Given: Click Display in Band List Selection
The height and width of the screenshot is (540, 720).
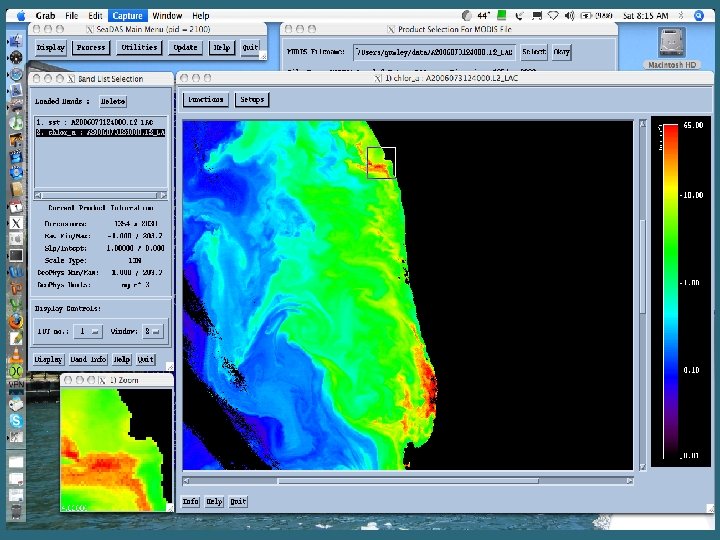Looking at the screenshot, I should point(48,360).
